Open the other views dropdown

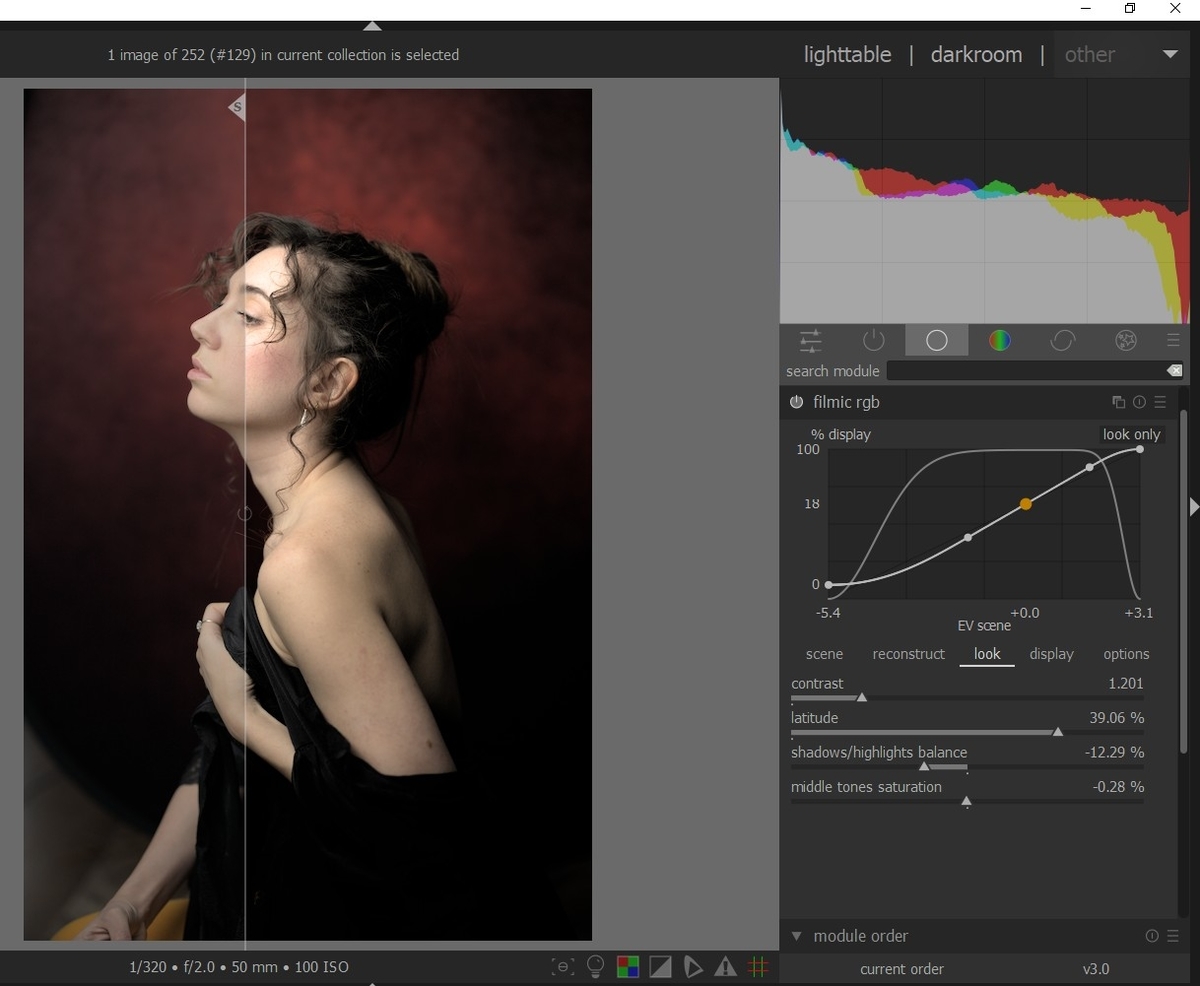[x=1121, y=55]
